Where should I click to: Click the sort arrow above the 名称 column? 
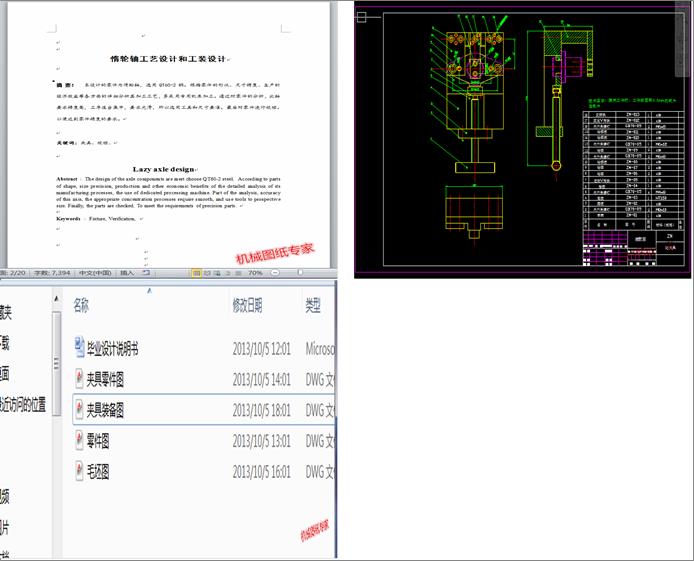pyautogui.click(x=149, y=291)
